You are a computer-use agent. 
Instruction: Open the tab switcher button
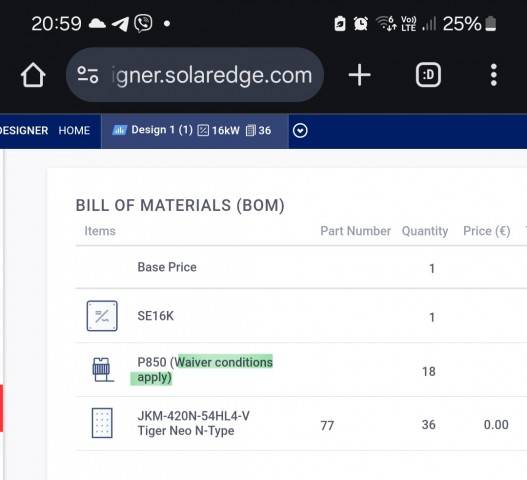click(x=428, y=75)
